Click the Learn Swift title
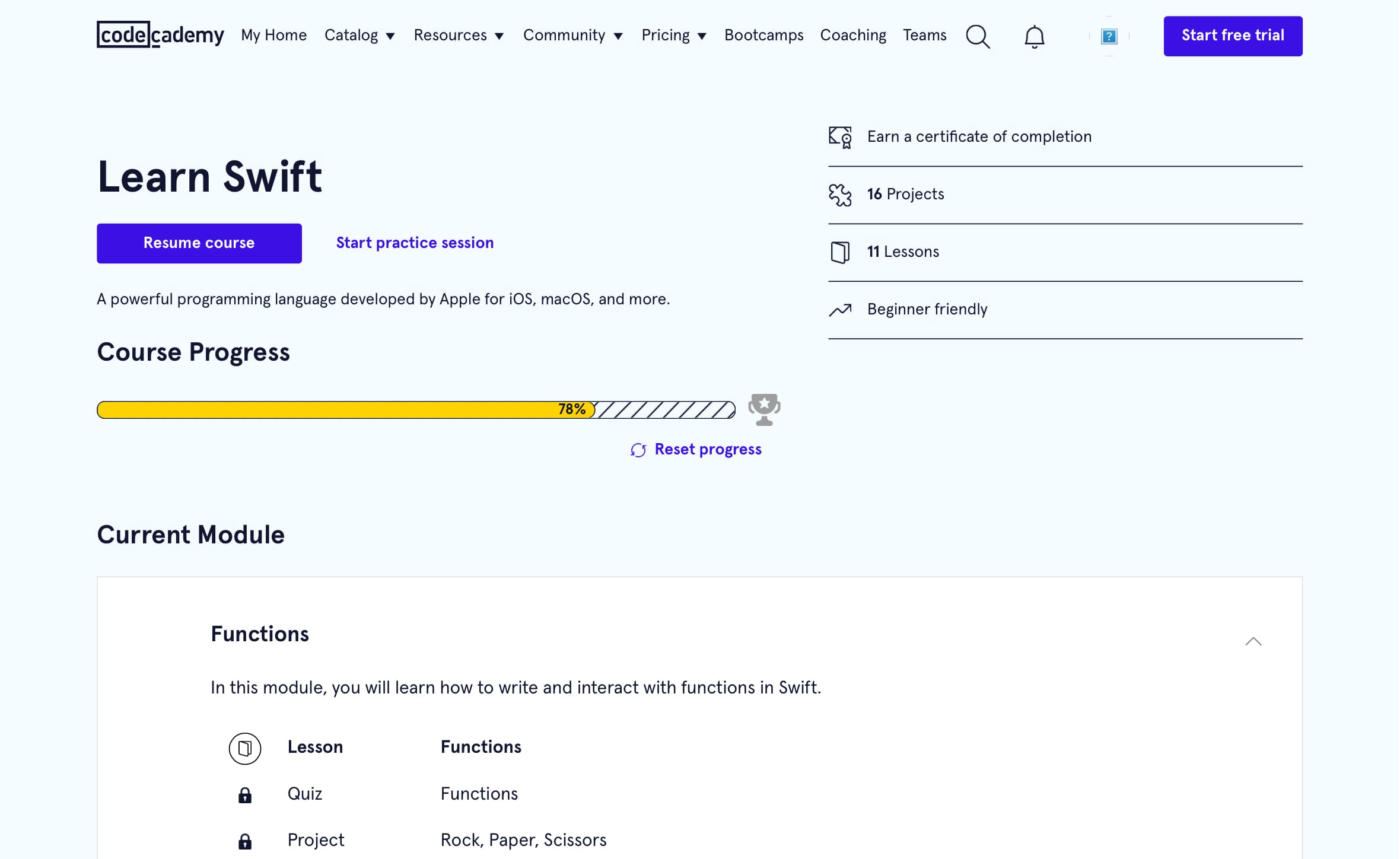1400x859 pixels. 209,177
